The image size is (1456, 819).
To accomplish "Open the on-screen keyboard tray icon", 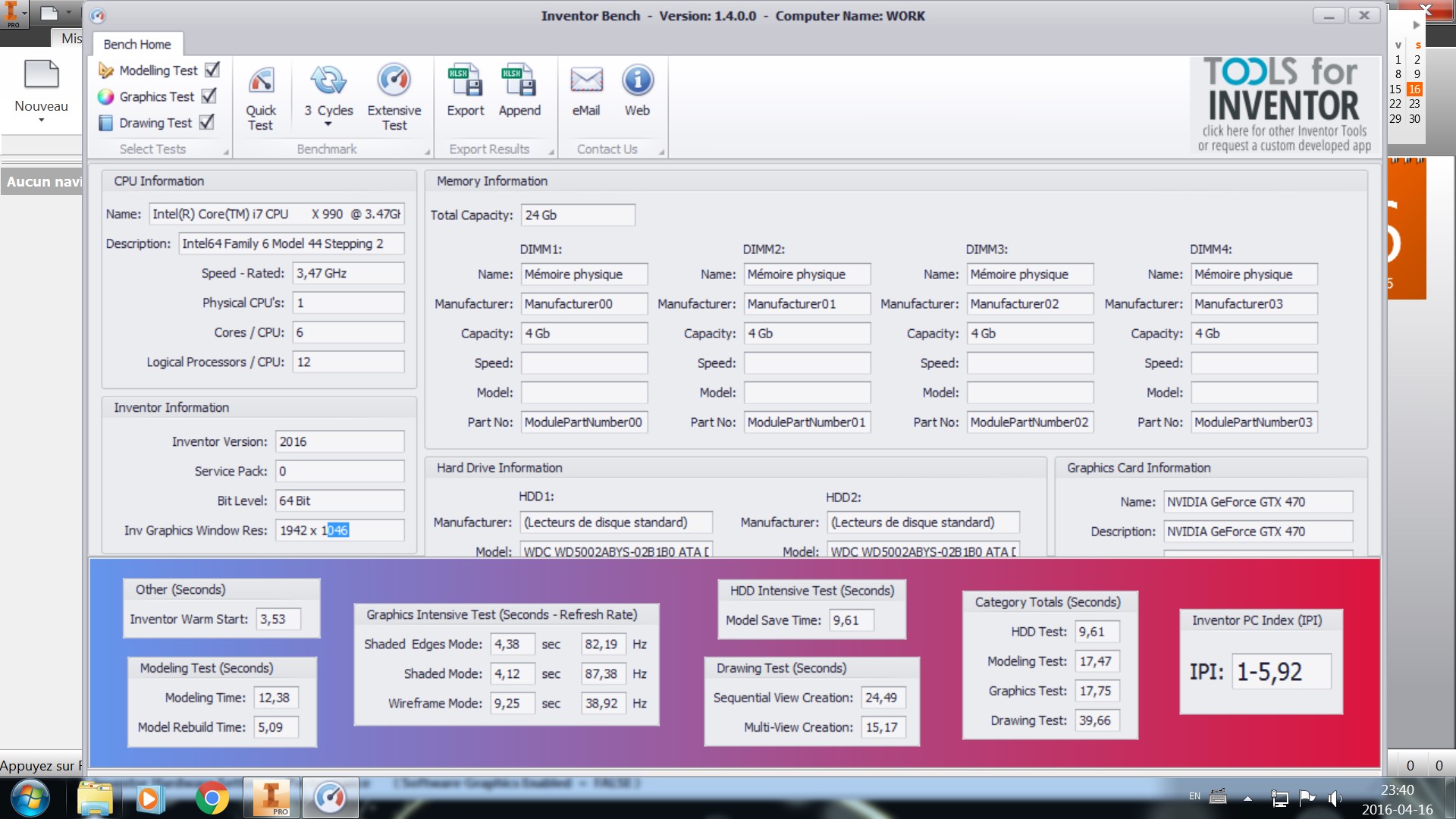I will click(1218, 796).
